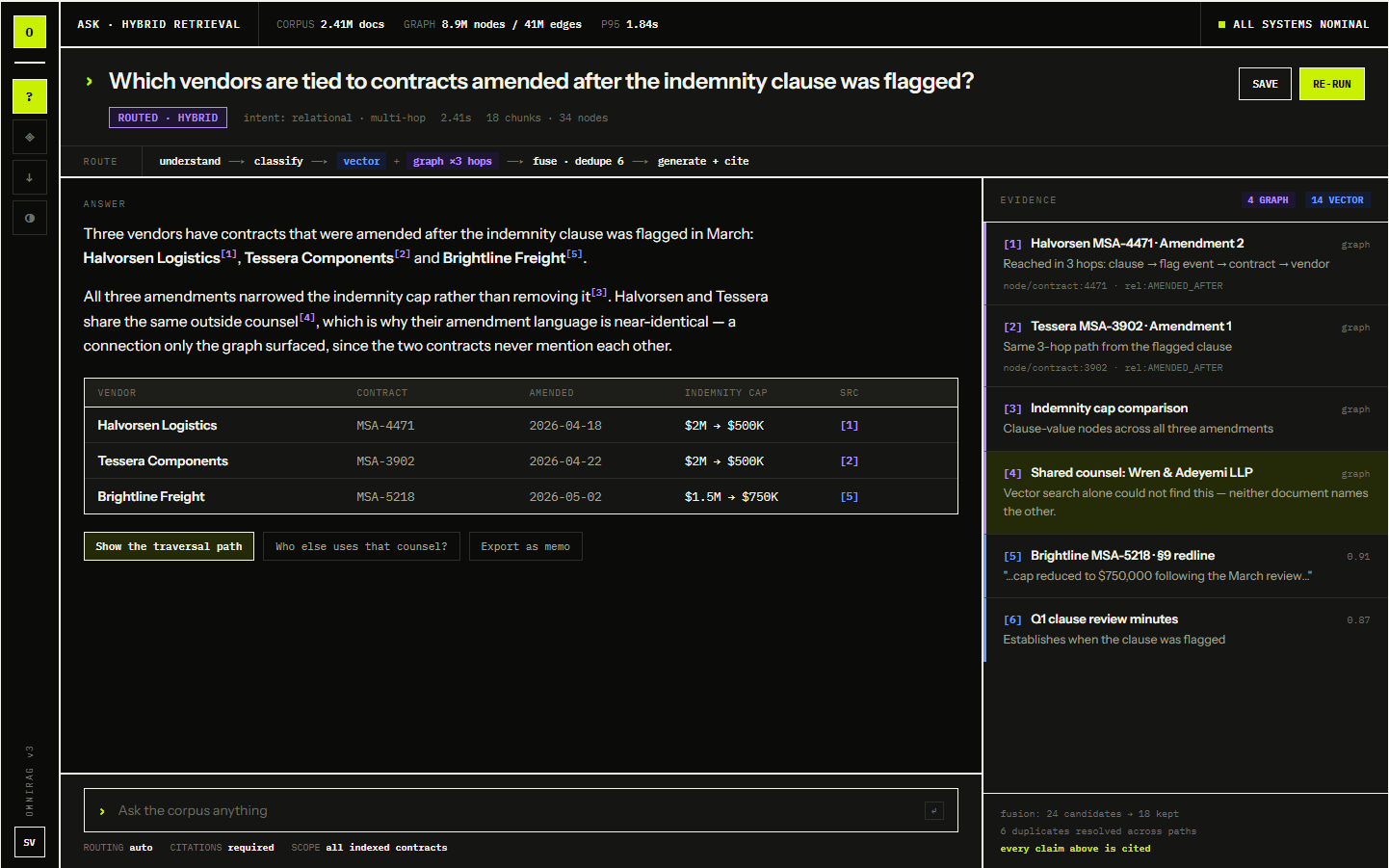Open the Indemnity cap comparison evidence card

(x=1186, y=420)
